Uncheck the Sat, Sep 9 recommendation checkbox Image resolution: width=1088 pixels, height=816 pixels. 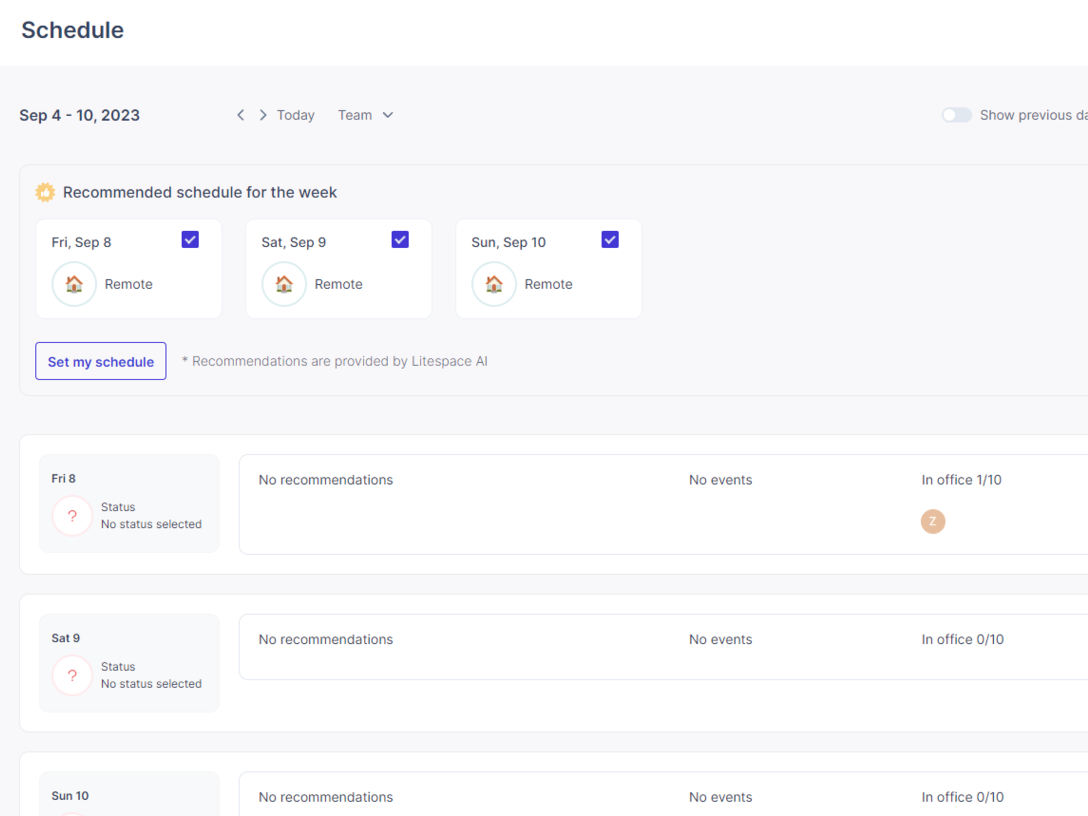pos(400,240)
